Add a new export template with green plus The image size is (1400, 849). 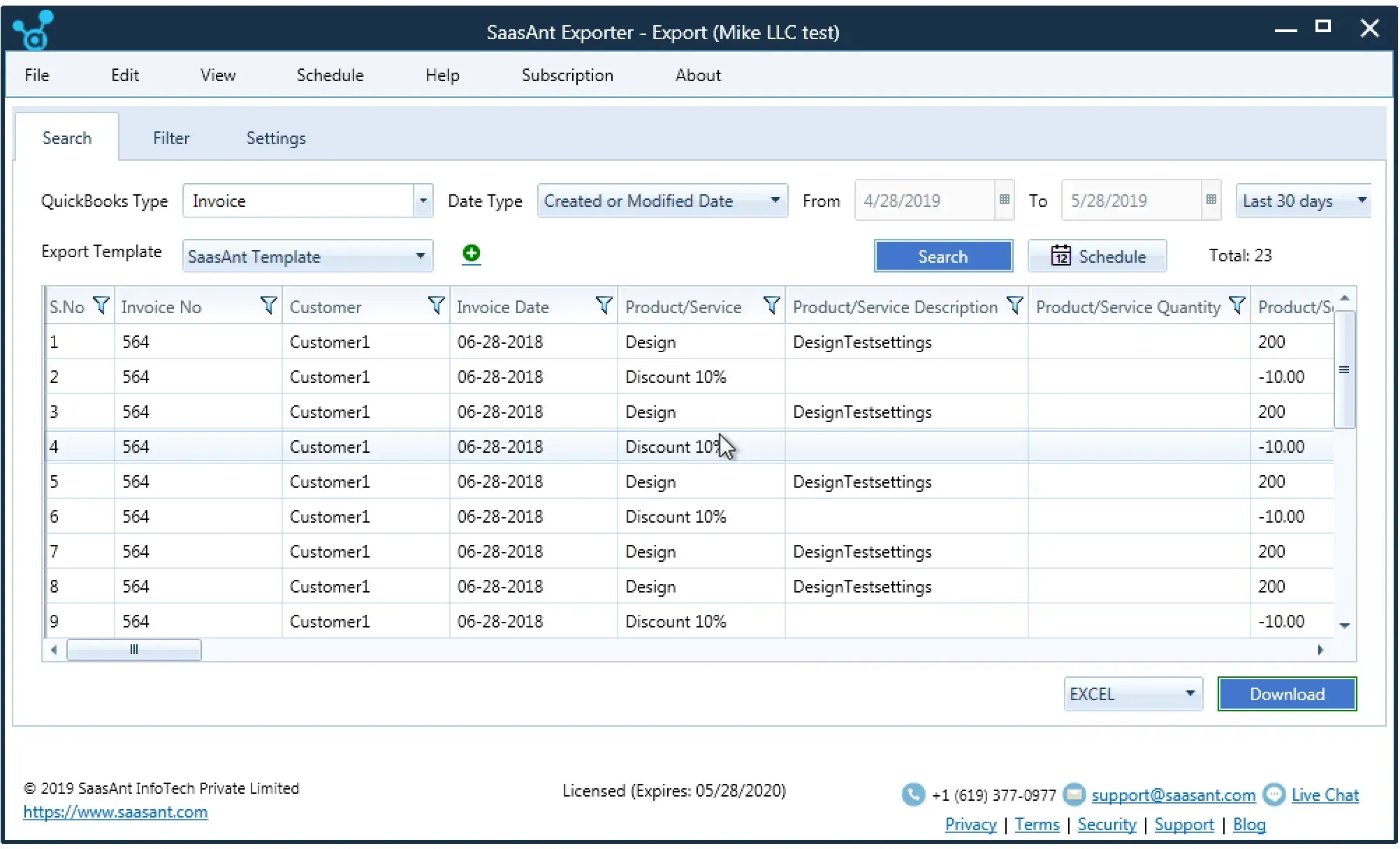(x=472, y=254)
